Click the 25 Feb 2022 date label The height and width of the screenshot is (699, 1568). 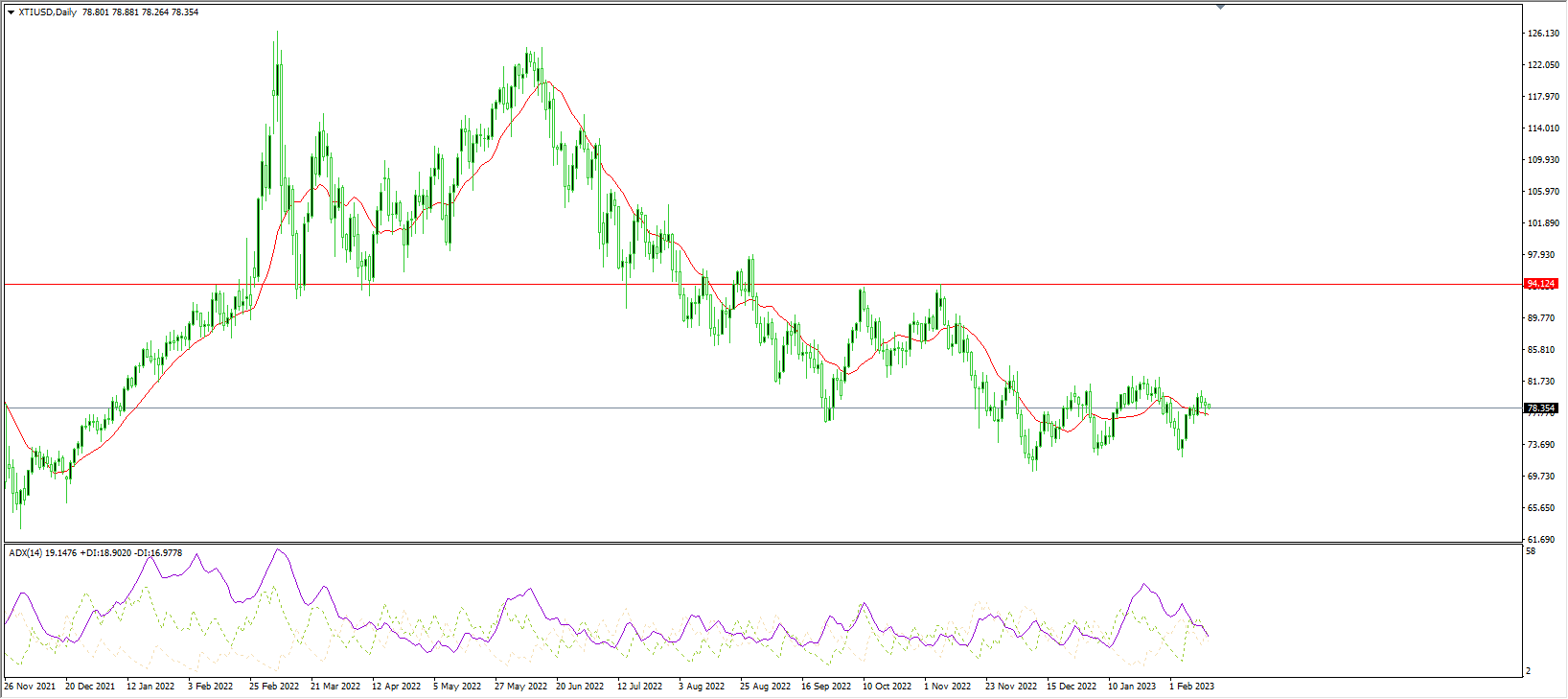(x=274, y=687)
